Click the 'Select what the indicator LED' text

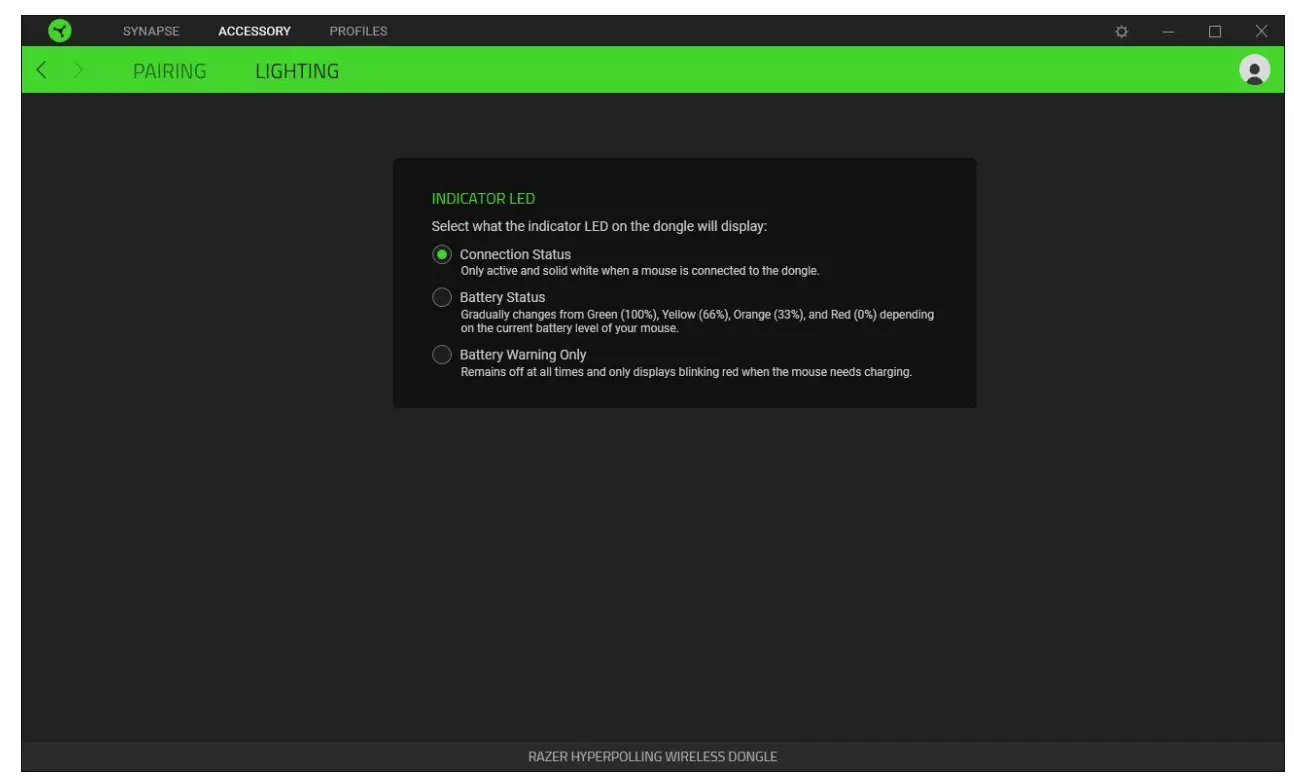coord(599,227)
